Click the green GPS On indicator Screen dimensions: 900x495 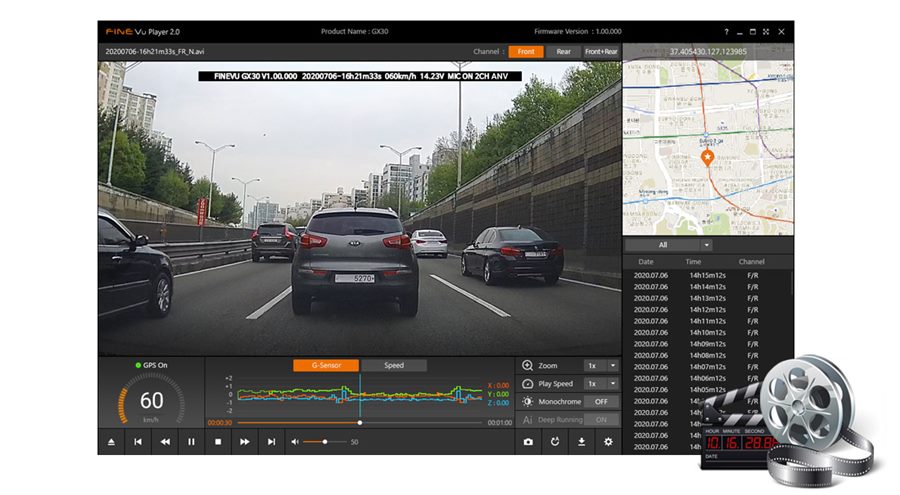pos(138,365)
